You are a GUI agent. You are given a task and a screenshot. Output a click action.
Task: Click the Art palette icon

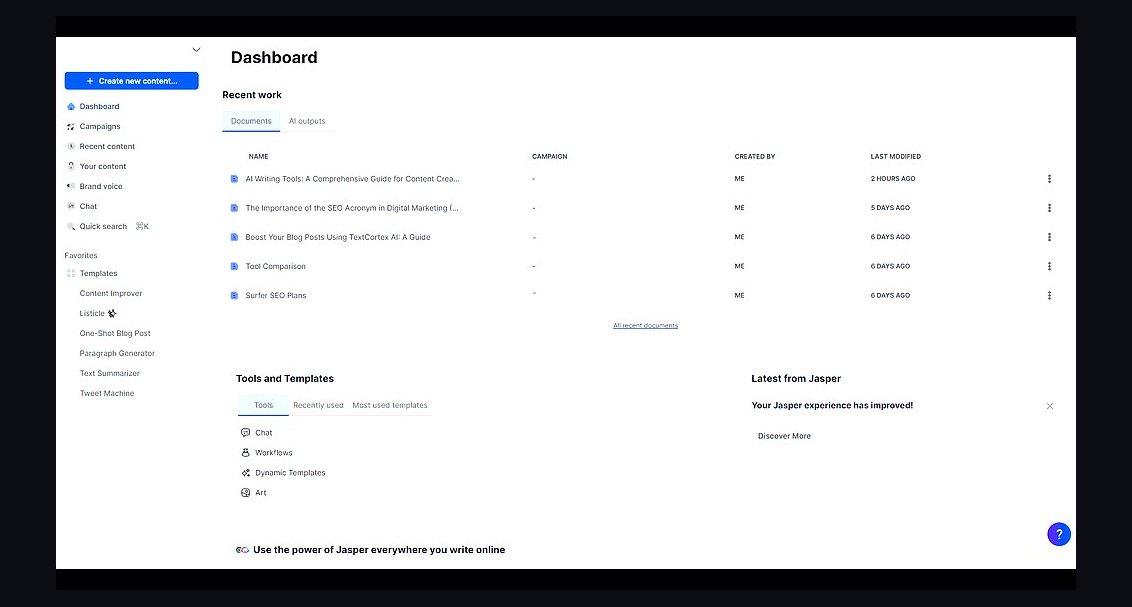click(x=245, y=493)
